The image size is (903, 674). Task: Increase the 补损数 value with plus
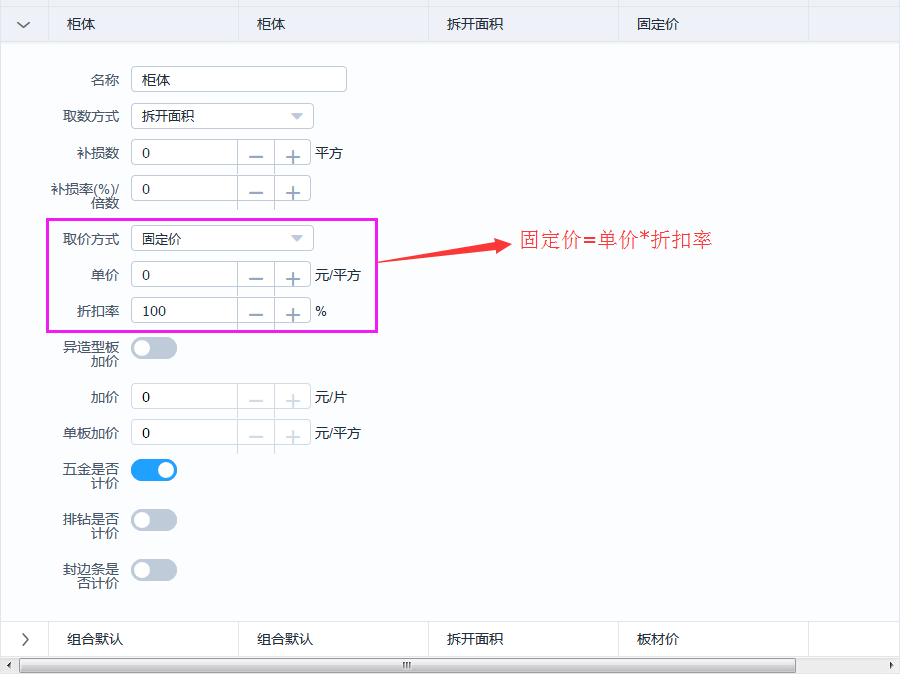coord(293,154)
